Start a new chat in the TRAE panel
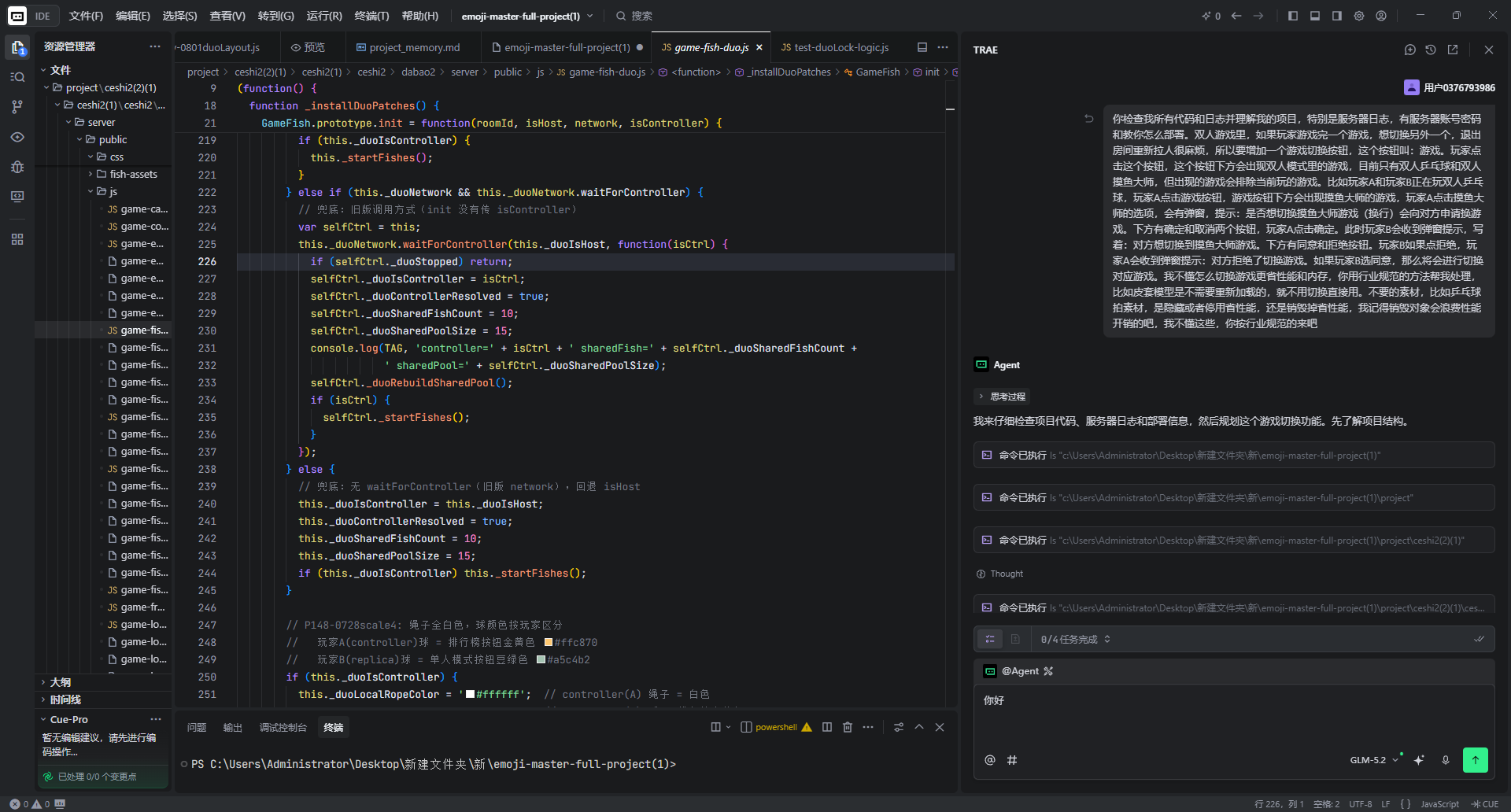The image size is (1511, 812). click(x=1409, y=50)
